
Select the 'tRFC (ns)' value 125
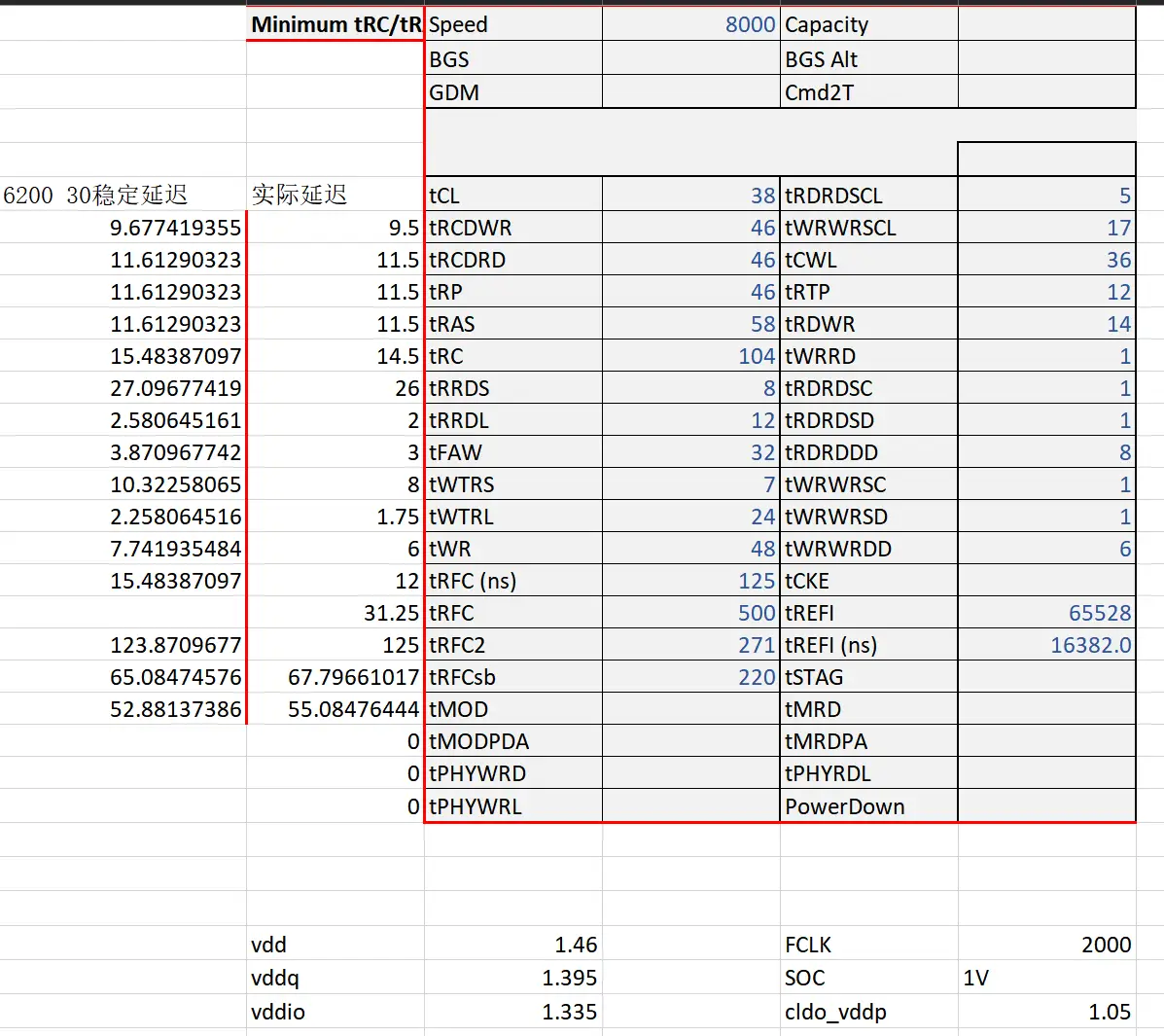691,580
